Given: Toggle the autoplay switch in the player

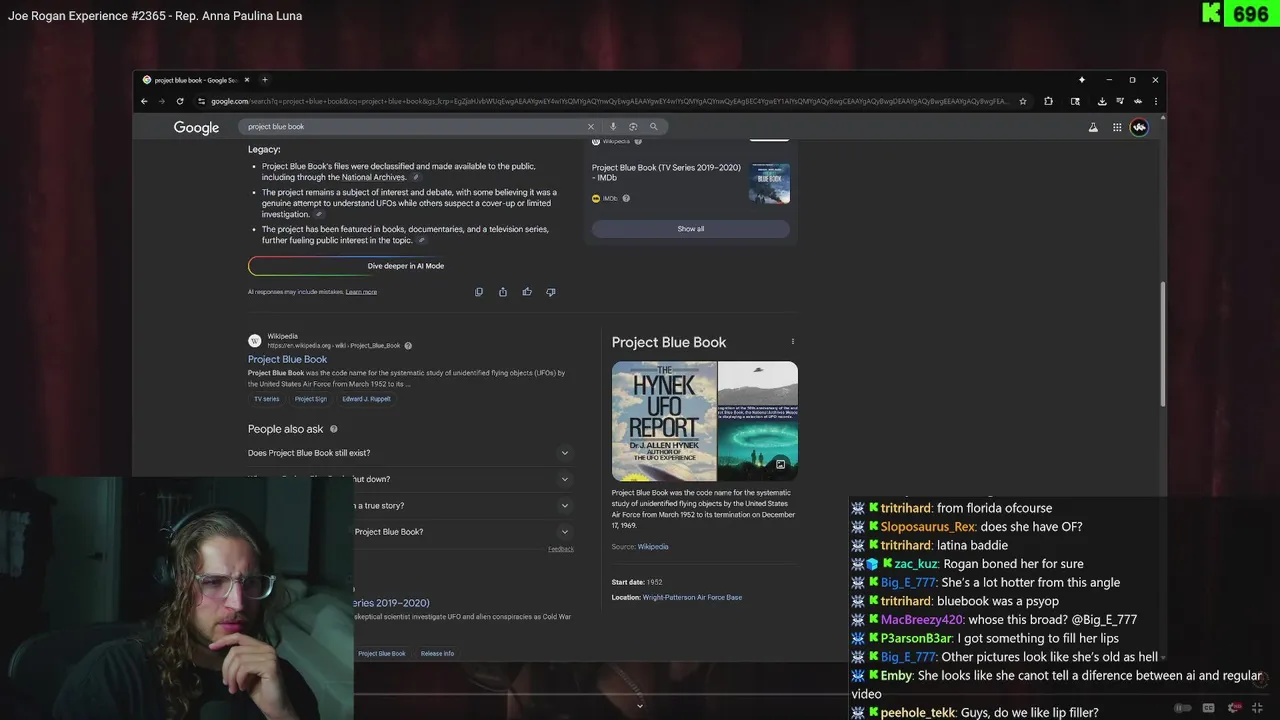Looking at the screenshot, I should point(1183,708).
